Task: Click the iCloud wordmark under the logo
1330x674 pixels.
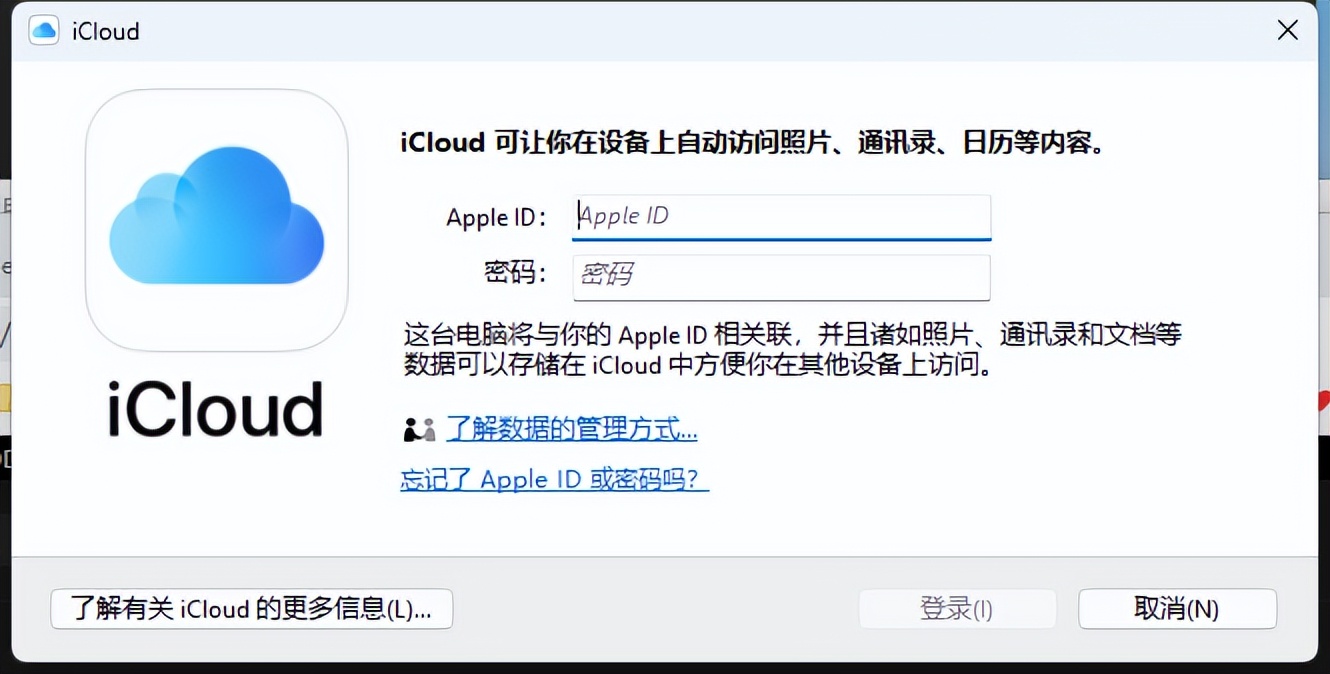Action: pyautogui.click(x=216, y=408)
